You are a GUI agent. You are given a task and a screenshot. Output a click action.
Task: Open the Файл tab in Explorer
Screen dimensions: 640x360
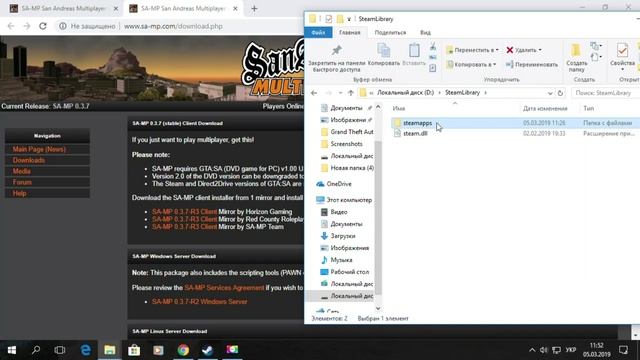[x=318, y=32]
